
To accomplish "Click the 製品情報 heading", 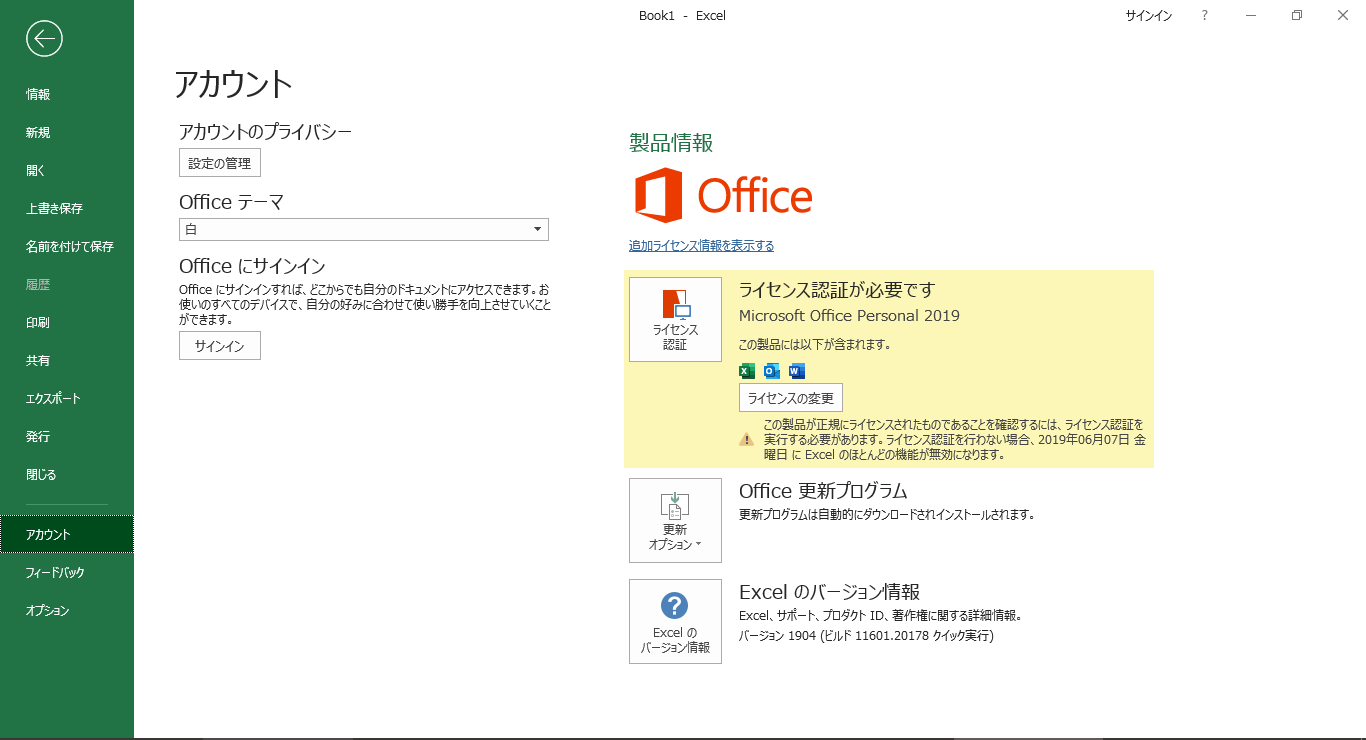I will click(671, 143).
